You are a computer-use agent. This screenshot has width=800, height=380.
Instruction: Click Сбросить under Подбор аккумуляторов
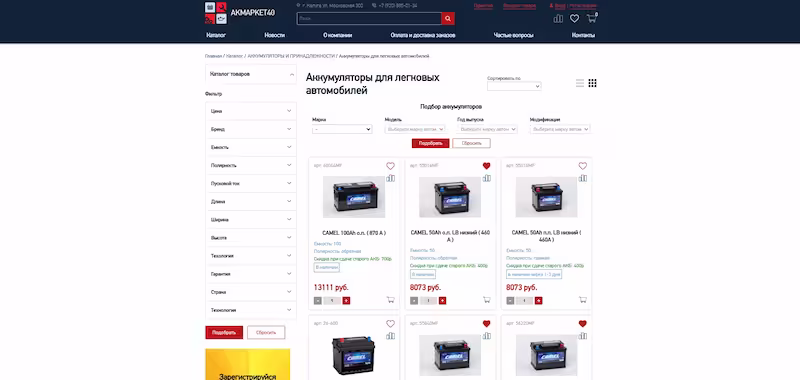point(471,143)
